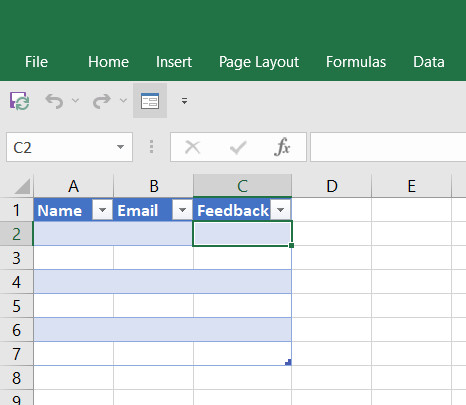Image resolution: width=466 pixels, height=405 pixels.
Task: Select column E header
Action: coord(412,186)
